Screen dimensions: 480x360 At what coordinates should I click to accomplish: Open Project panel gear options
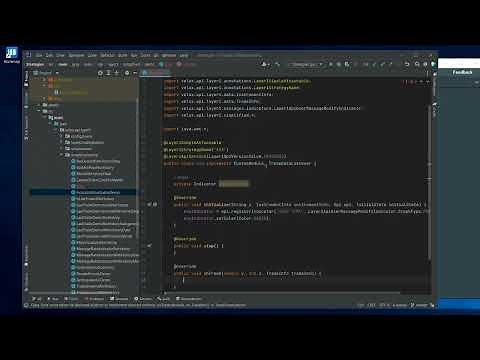[x=127, y=73]
